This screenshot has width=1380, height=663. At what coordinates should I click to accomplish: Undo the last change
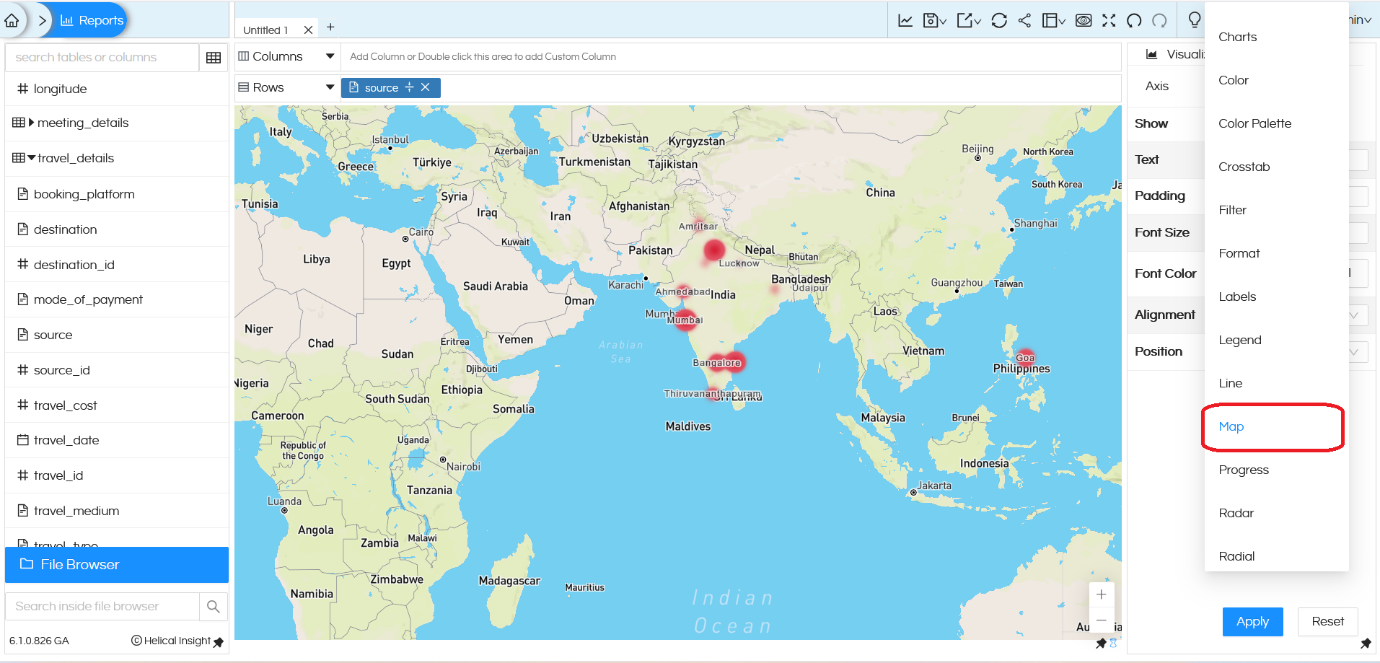[x=1136, y=20]
